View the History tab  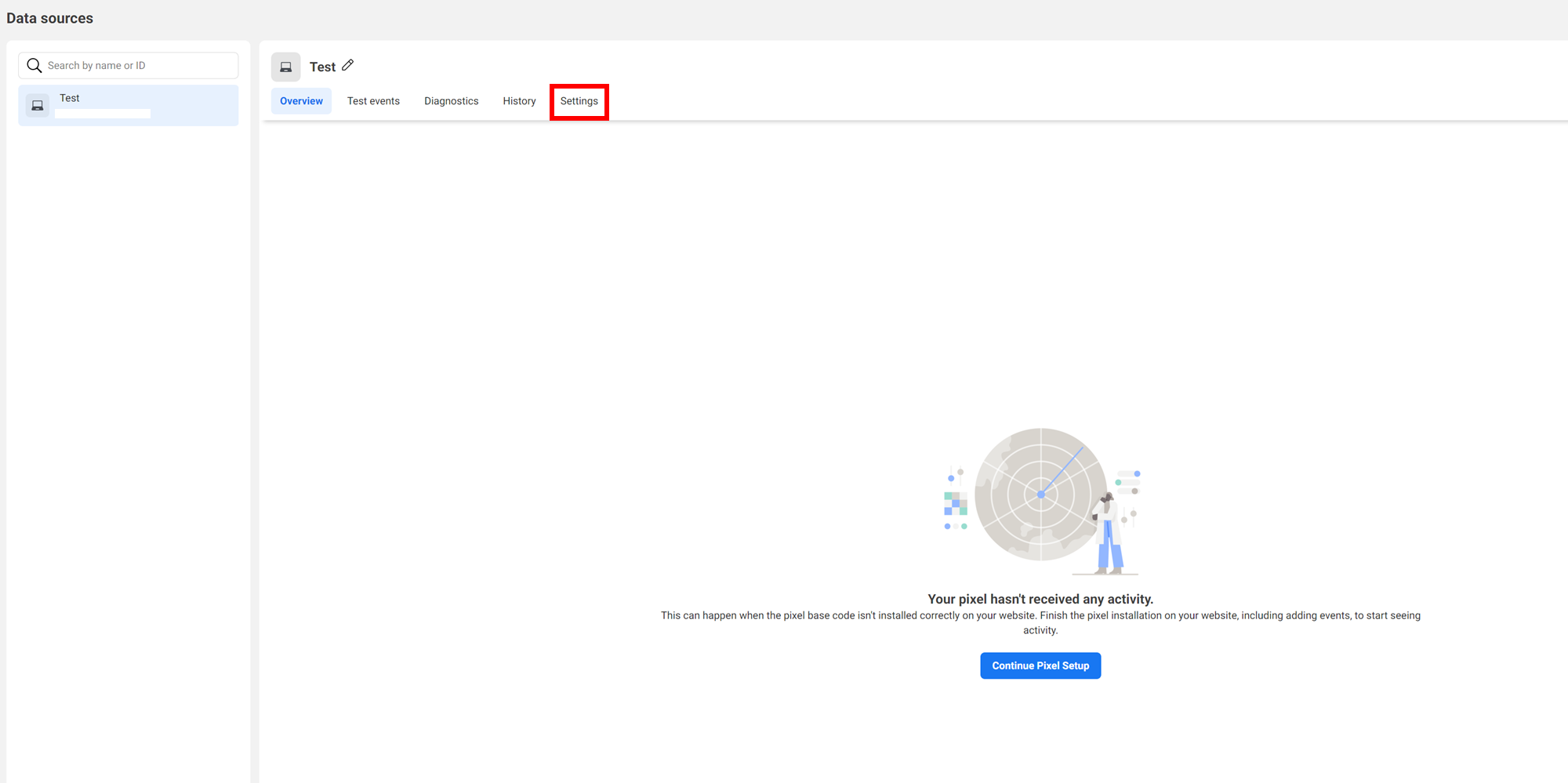(519, 101)
